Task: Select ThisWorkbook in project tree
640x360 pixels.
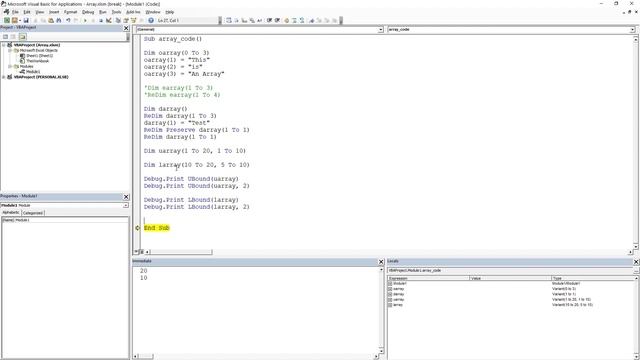Action: click(x=38, y=61)
